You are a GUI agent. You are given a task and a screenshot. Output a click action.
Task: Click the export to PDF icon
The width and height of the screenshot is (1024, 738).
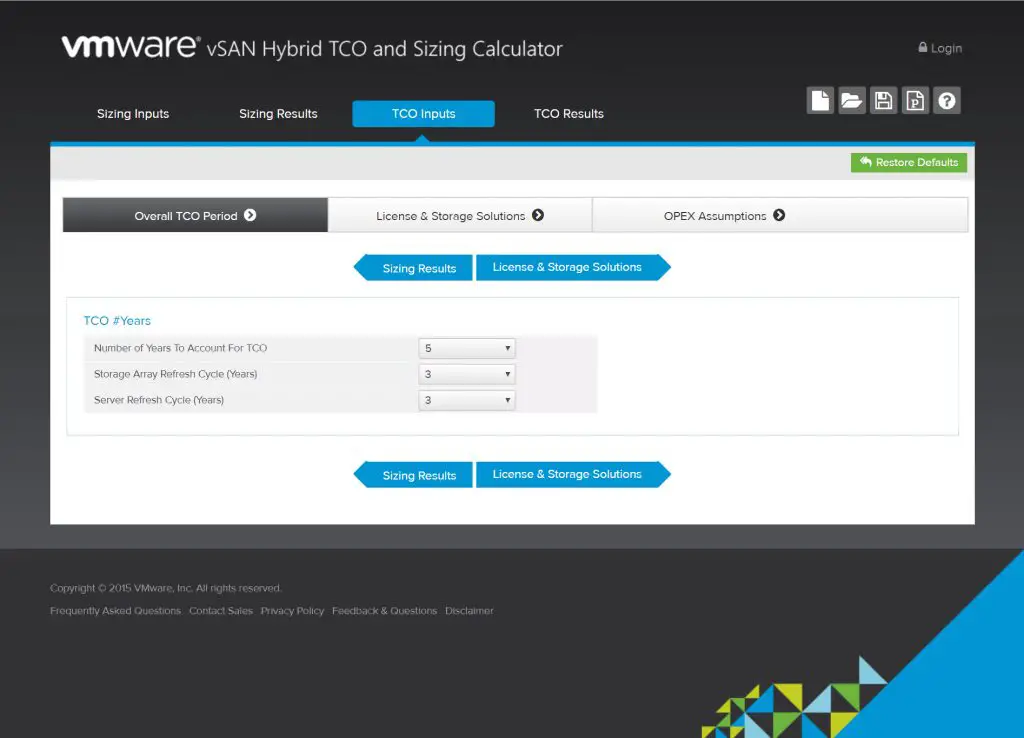pos(915,101)
